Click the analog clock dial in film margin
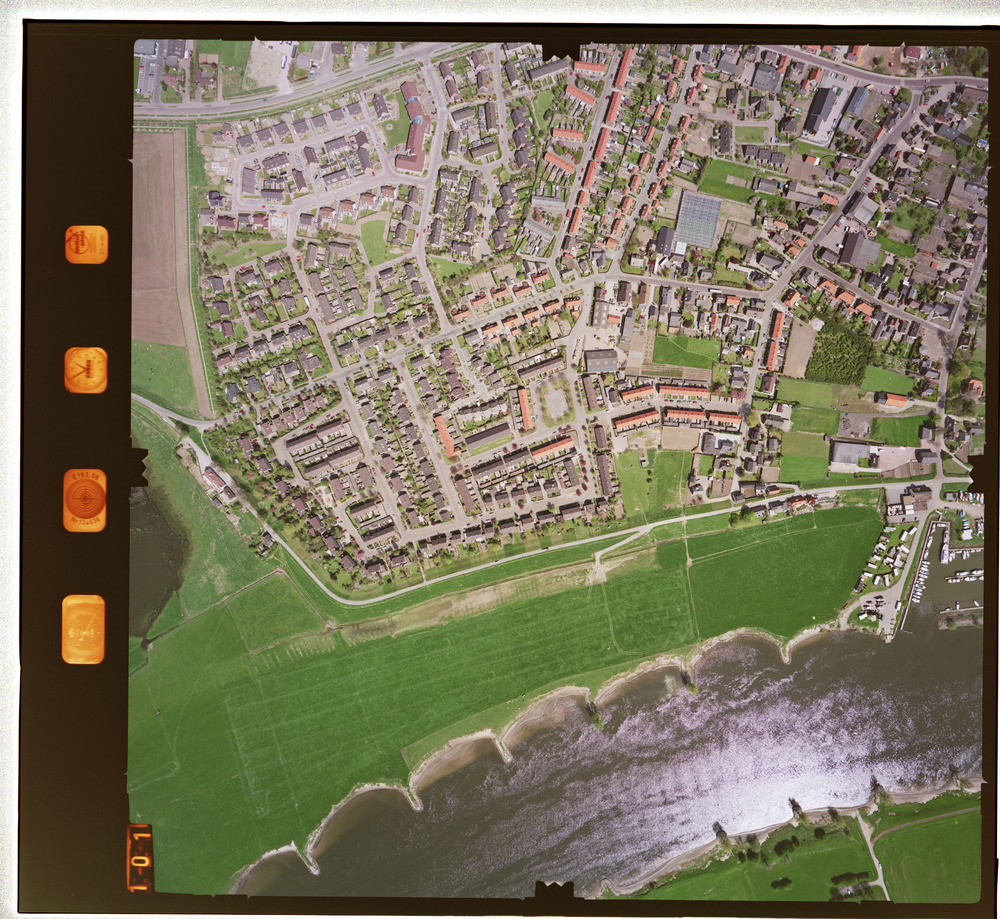Screen dimensions: 1000x919 coord(85,370)
